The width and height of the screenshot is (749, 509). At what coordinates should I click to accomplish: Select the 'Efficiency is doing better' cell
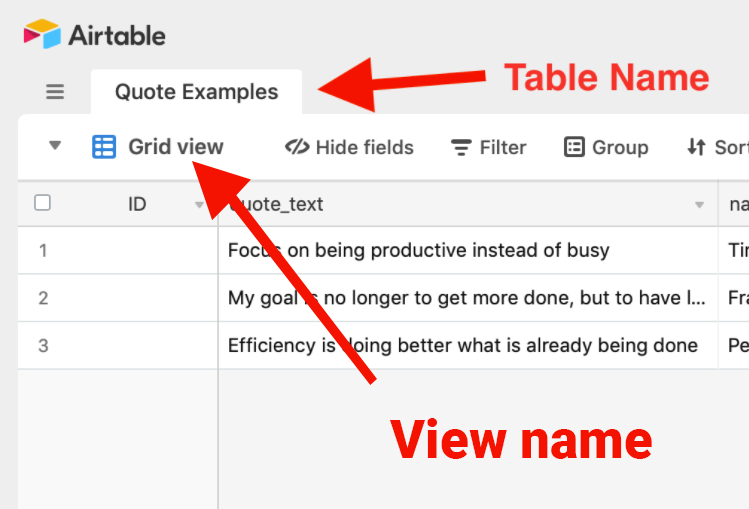click(462, 346)
